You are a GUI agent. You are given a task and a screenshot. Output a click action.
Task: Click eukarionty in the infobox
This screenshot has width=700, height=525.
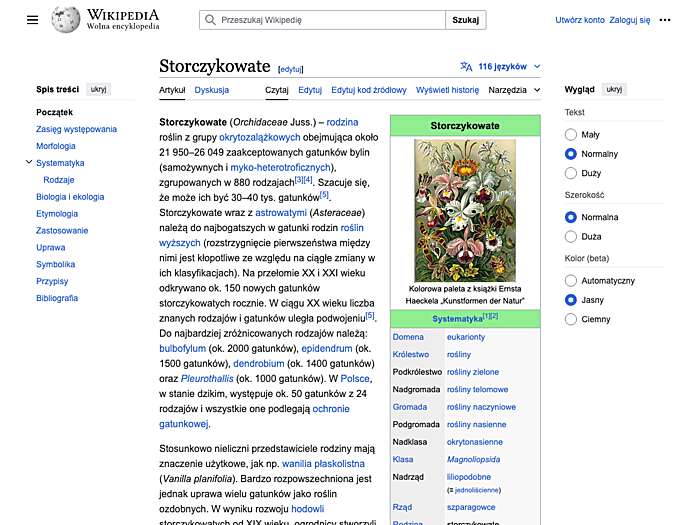click(466, 337)
